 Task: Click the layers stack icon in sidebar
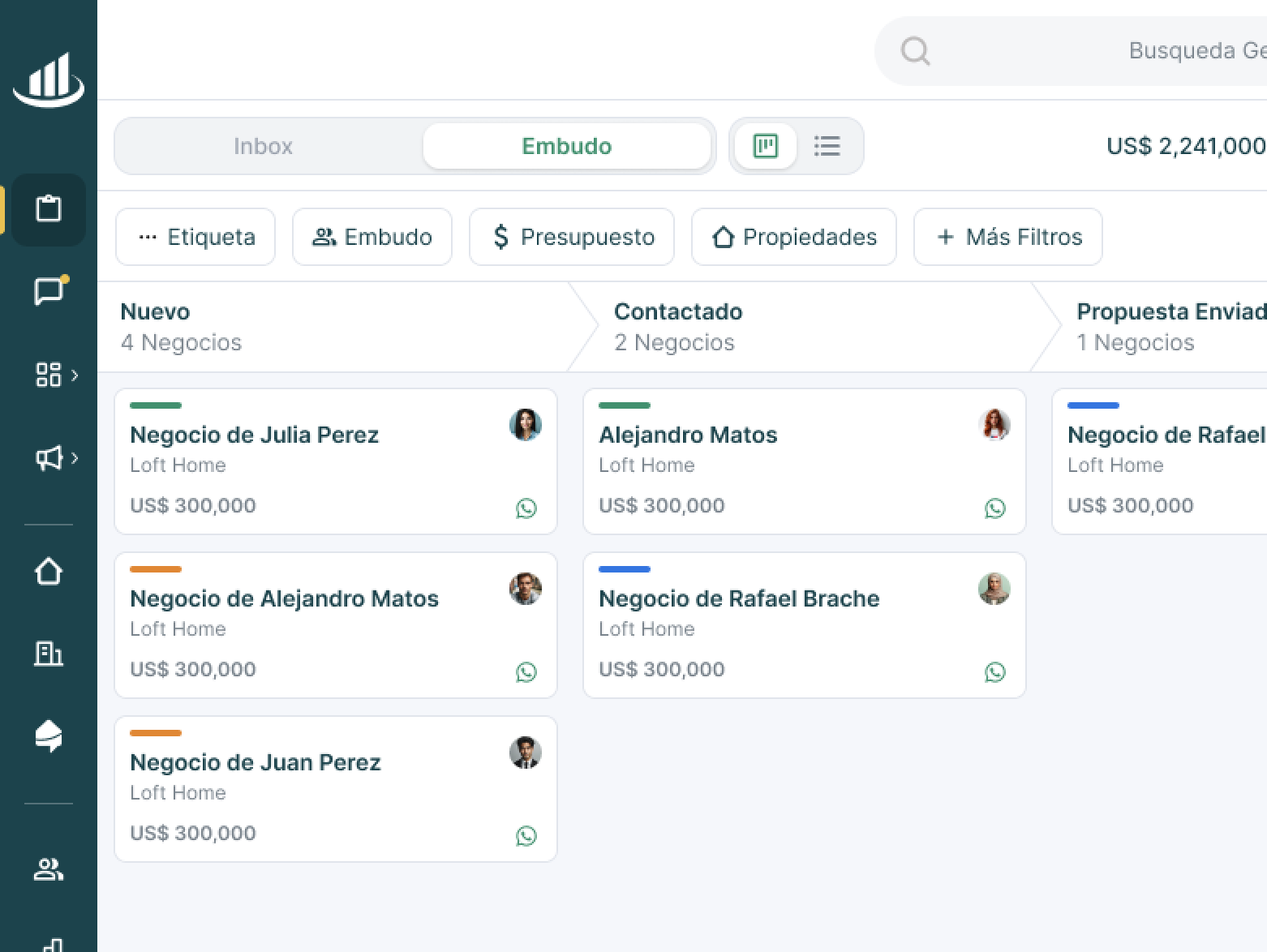click(49, 735)
